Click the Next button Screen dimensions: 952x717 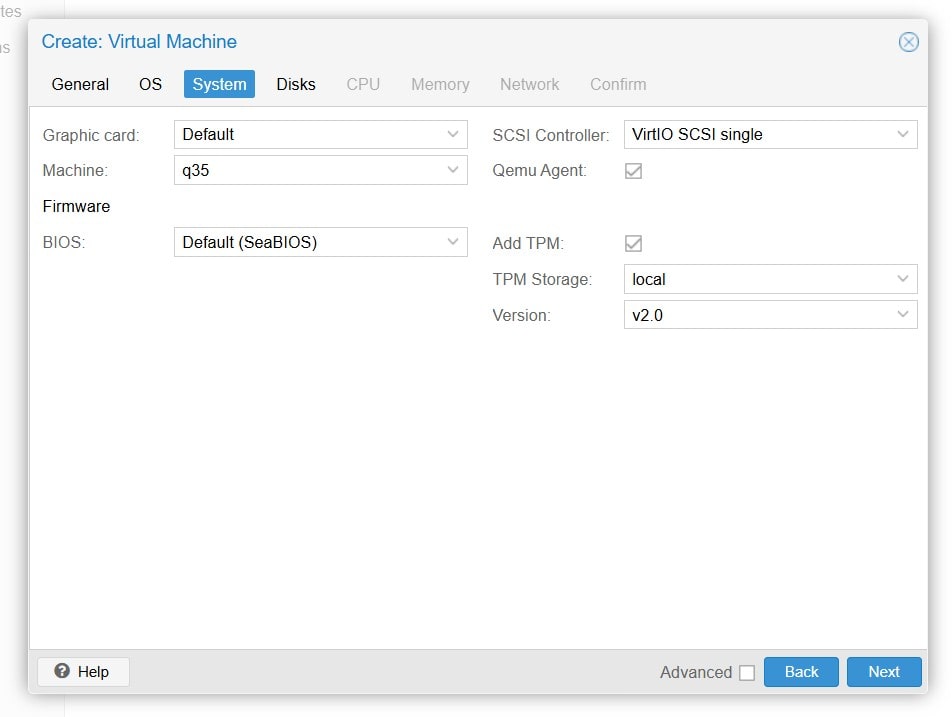pyautogui.click(x=883, y=672)
